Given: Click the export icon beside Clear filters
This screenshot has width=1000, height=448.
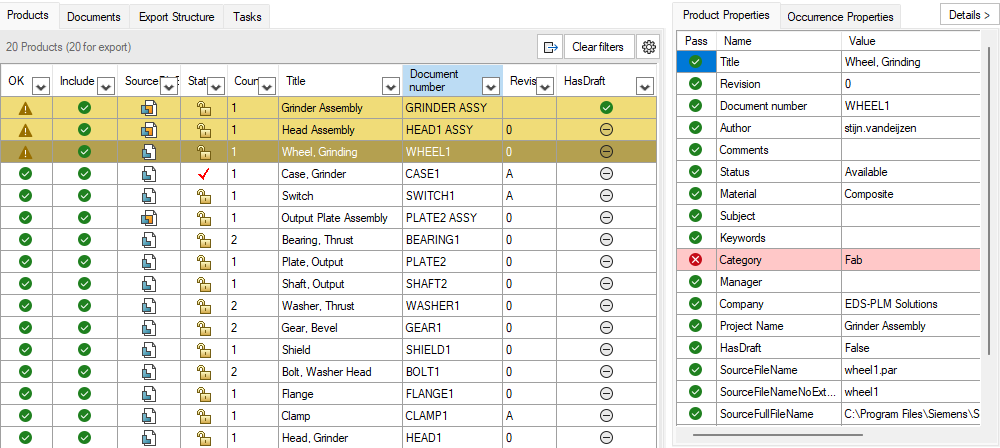Looking at the screenshot, I should [x=550, y=47].
